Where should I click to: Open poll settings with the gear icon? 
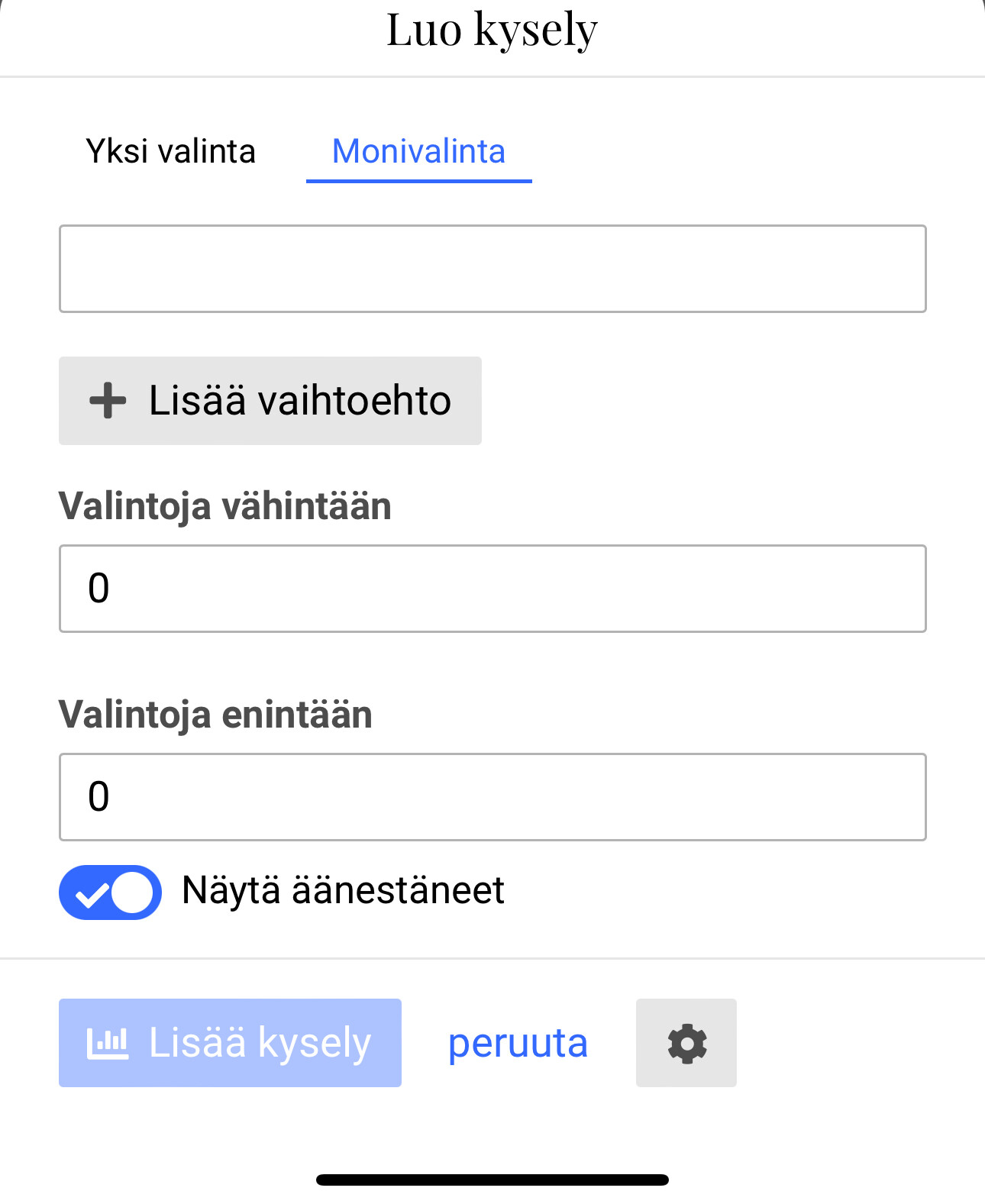point(686,1043)
